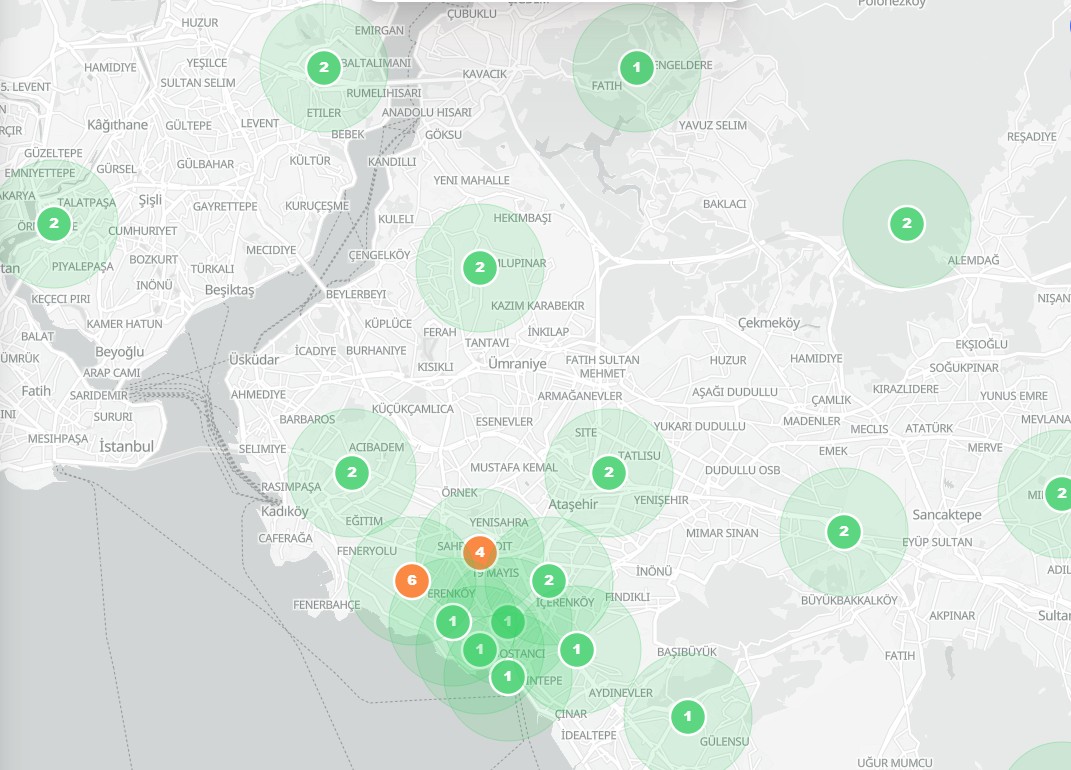
Task: Select the İstanbul city label
Action: [x=126, y=446]
